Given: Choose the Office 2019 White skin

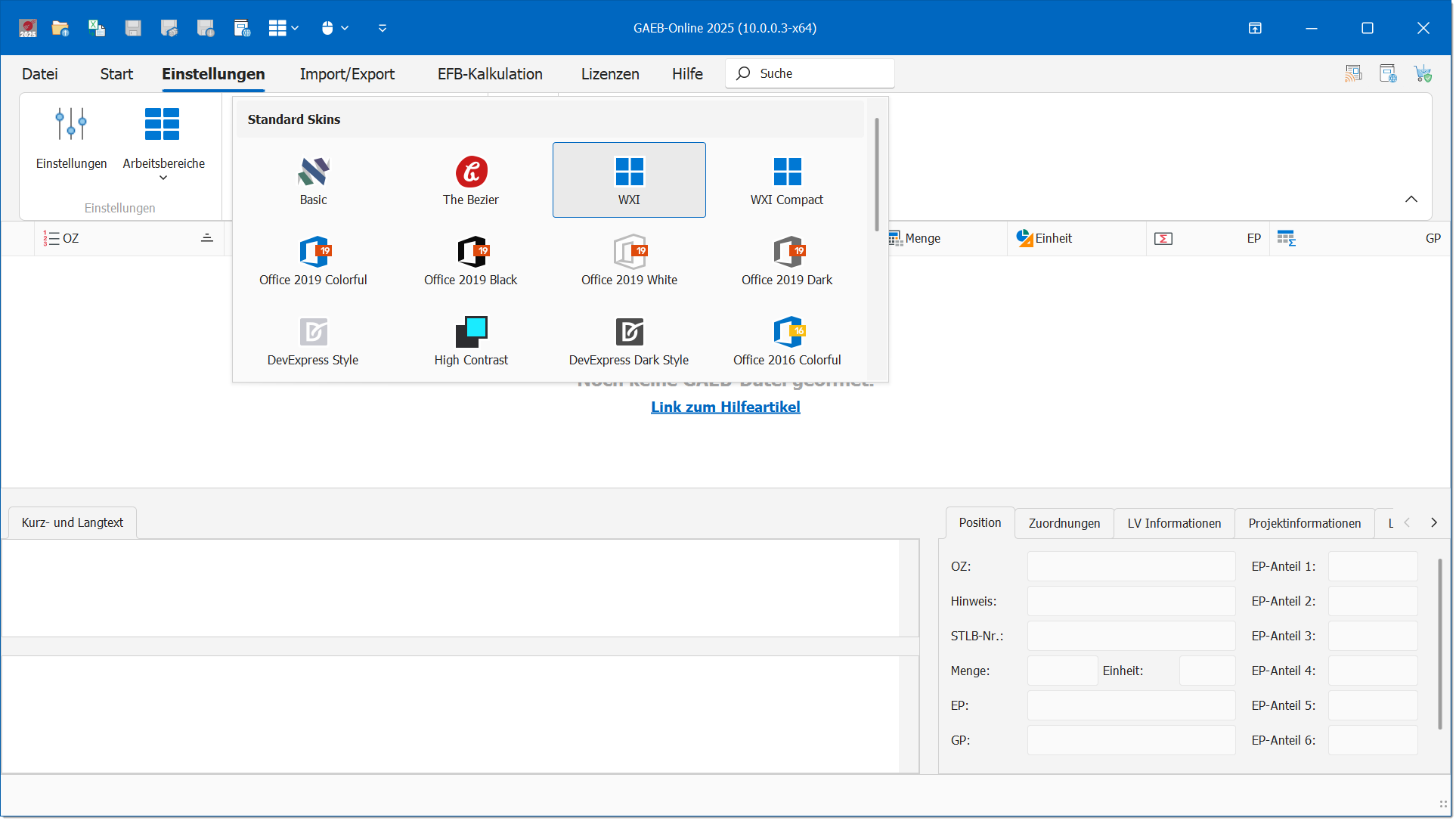Looking at the screenshot, I should (628, 261).
